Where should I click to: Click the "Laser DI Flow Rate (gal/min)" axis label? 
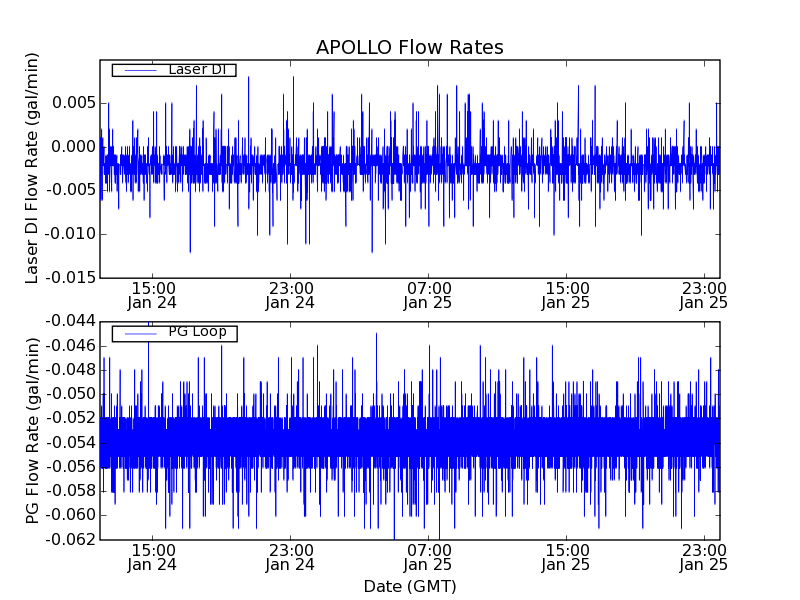32,168
